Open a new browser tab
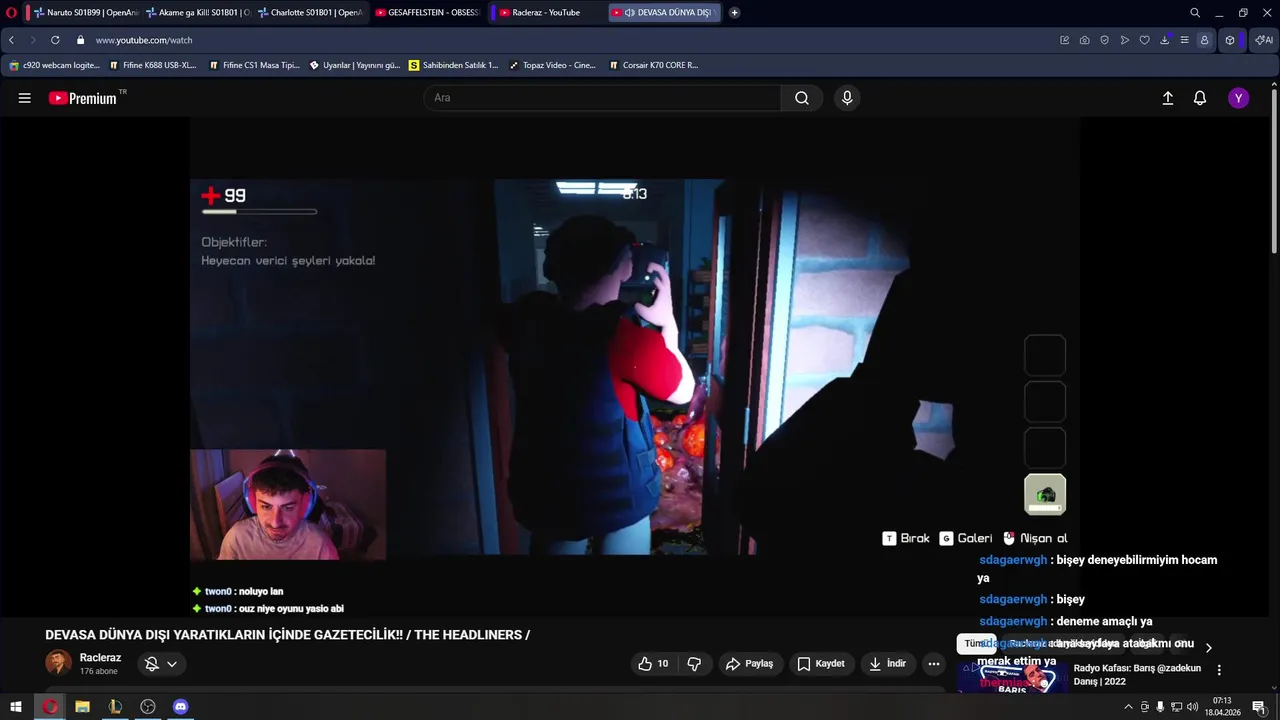 734,13
